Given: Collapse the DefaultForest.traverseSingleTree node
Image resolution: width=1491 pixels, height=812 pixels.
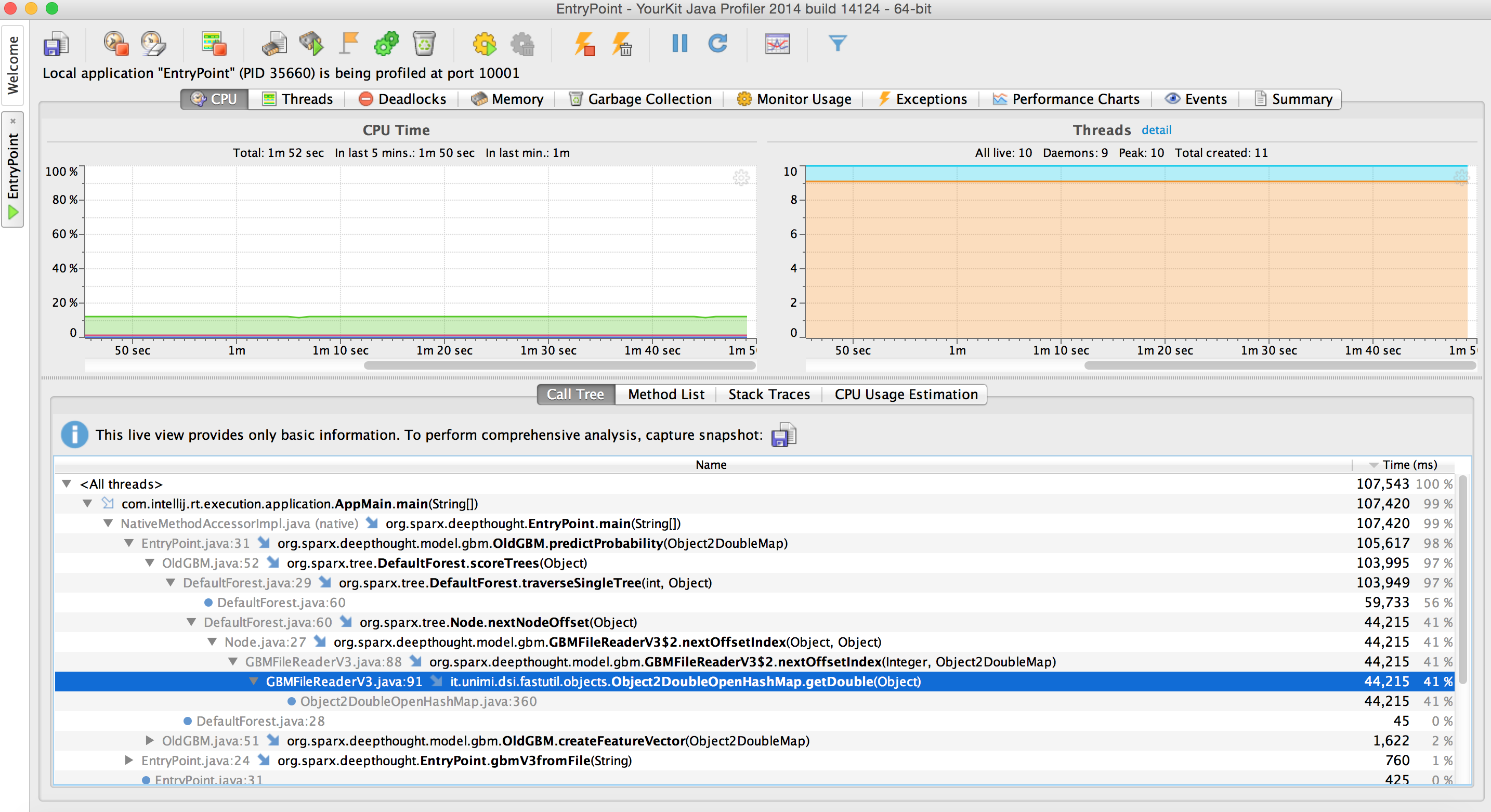Looking at the screenshot, I should tap(171, 582).
